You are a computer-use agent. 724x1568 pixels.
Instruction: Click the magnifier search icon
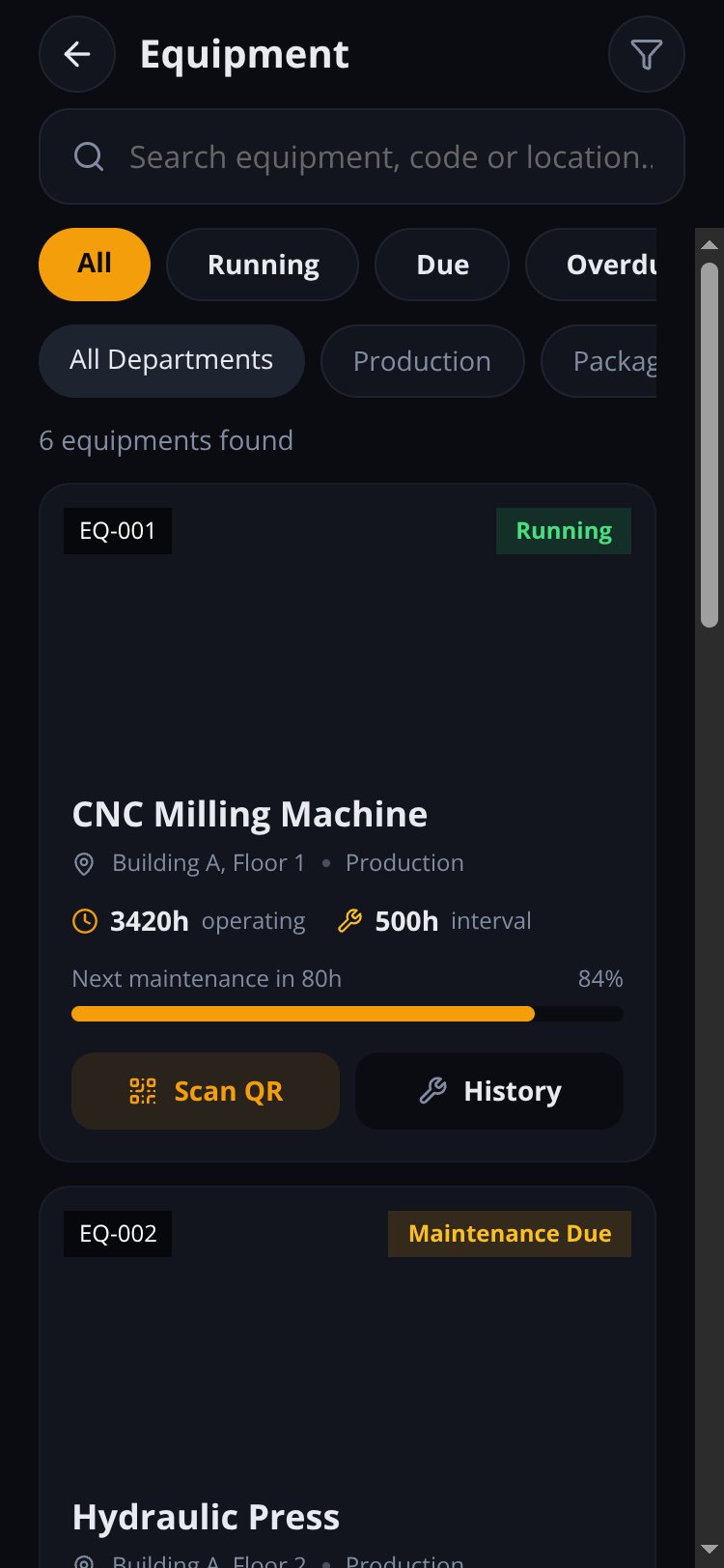pos(89,156)
